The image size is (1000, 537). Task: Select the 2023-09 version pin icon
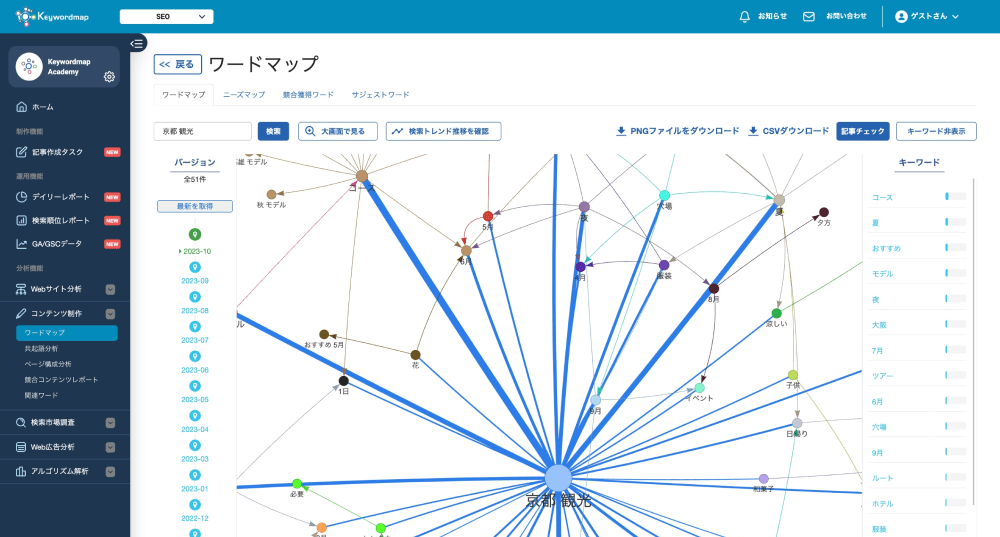195,268
